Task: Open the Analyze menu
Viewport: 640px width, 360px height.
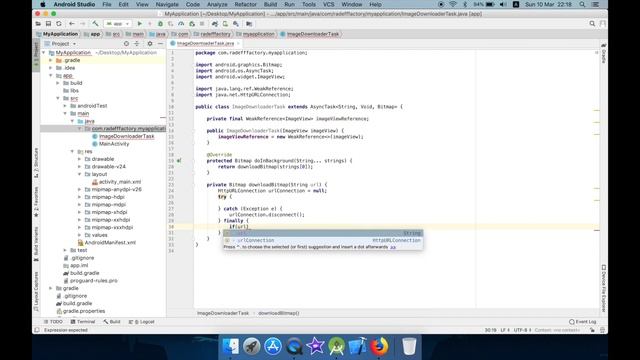Action: tap(217, 4)
